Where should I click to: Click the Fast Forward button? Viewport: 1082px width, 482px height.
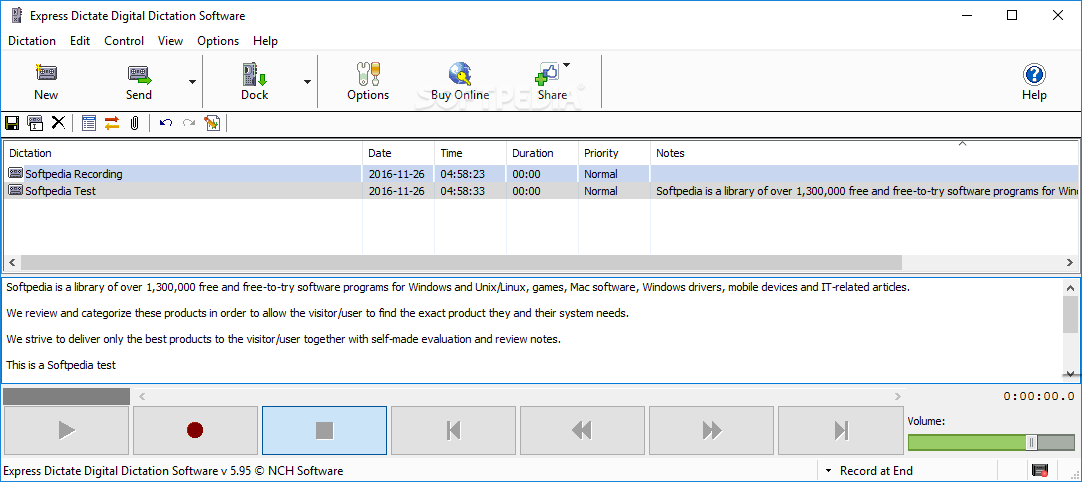coord(711,430)
